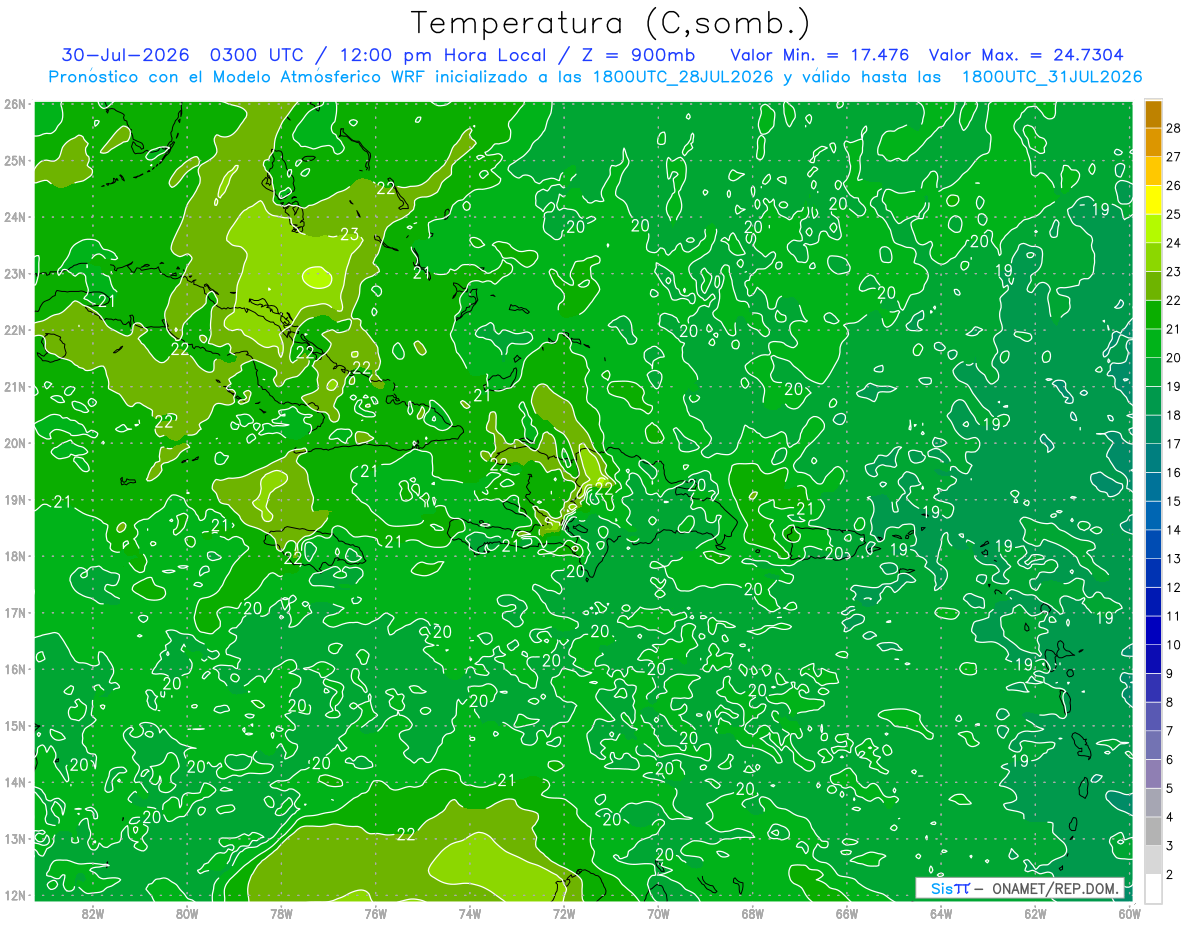Click the "20N" latitude axis label
The width and height of the screenshot is (1200, 927).
point(14,443)
